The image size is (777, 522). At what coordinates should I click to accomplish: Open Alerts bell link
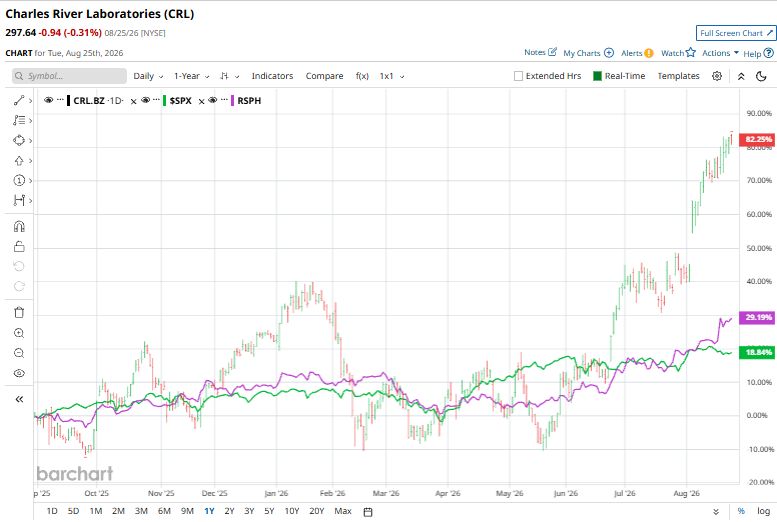click(x=637, y=53)
